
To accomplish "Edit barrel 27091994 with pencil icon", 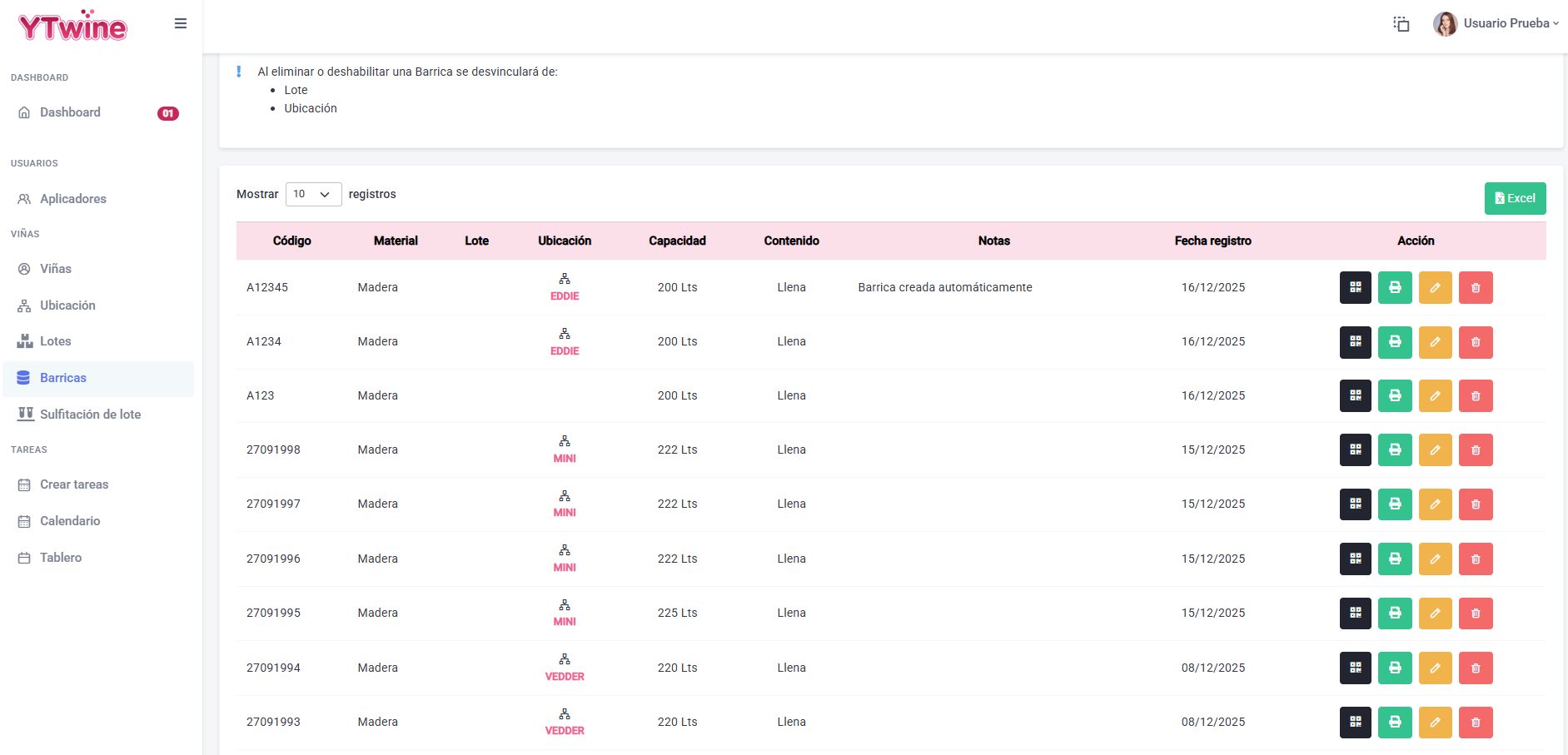I will tap(1435, 668).
